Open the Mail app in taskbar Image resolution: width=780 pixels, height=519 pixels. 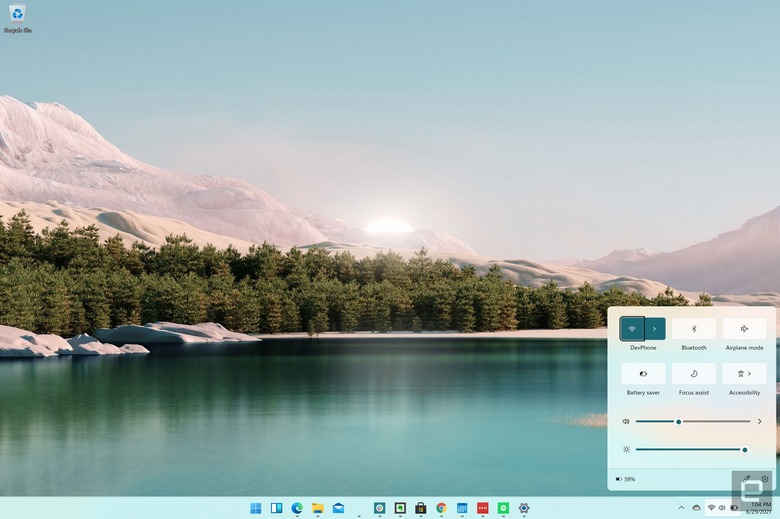(338, 508)
